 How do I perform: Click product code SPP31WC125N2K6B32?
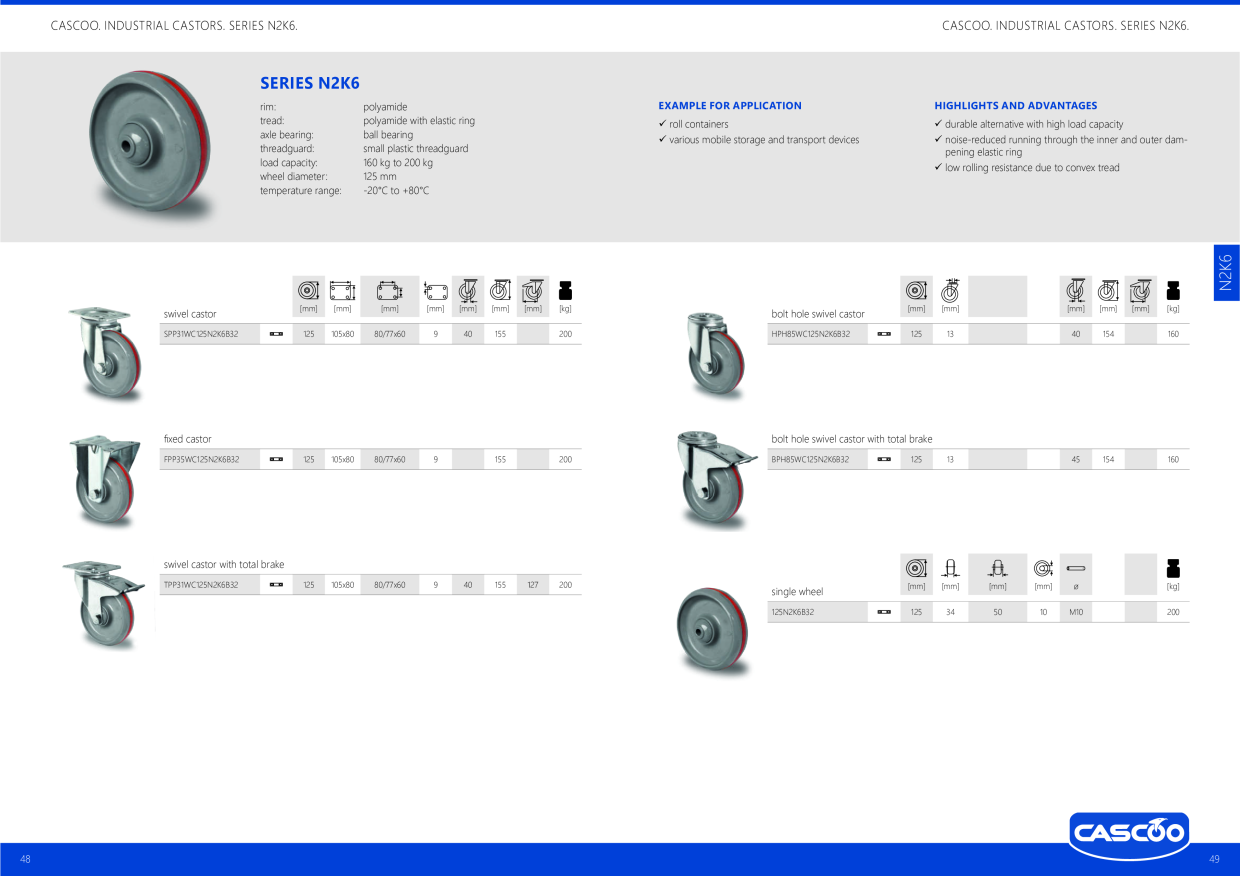point(201,334)
